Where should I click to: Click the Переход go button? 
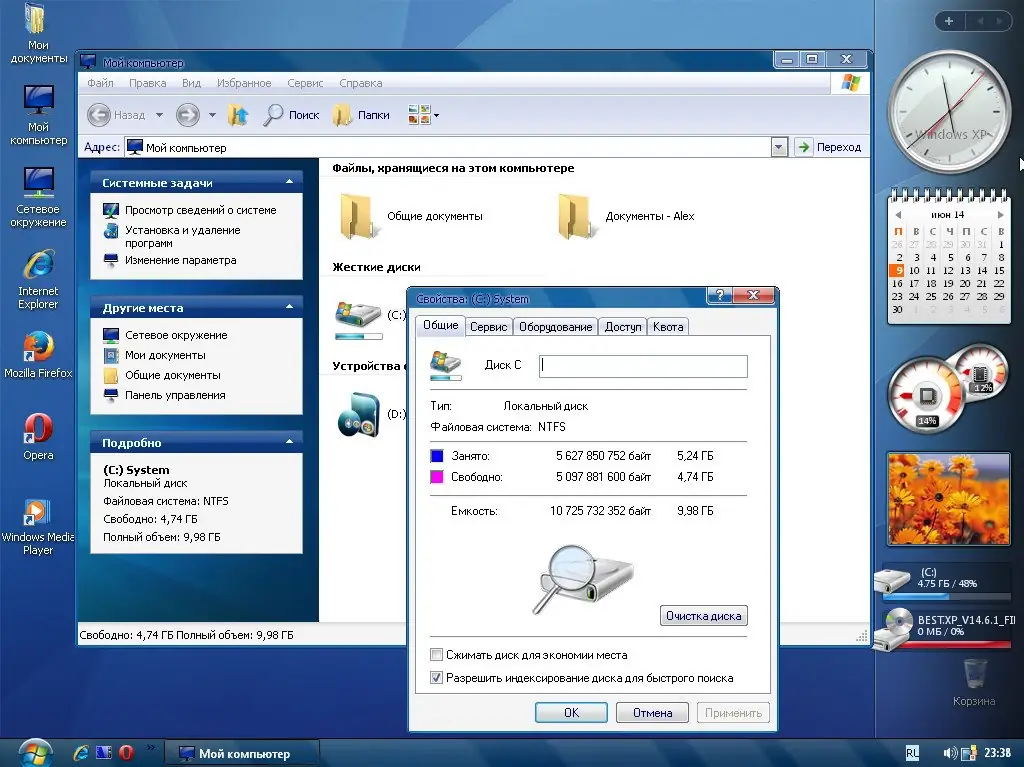pyautogui.click(x=829, y=148)
